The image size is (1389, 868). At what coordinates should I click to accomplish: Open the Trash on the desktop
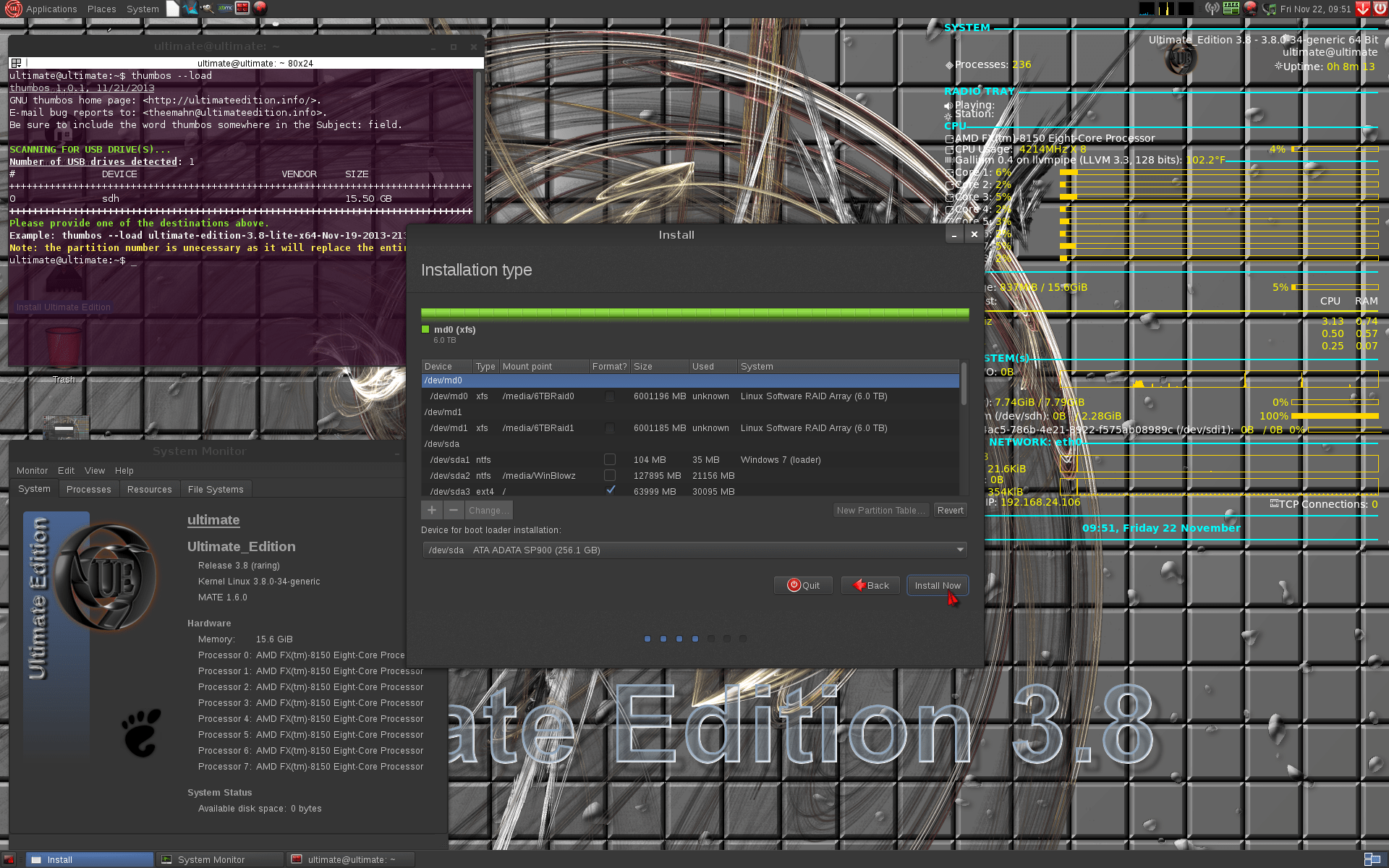(64, 349)
